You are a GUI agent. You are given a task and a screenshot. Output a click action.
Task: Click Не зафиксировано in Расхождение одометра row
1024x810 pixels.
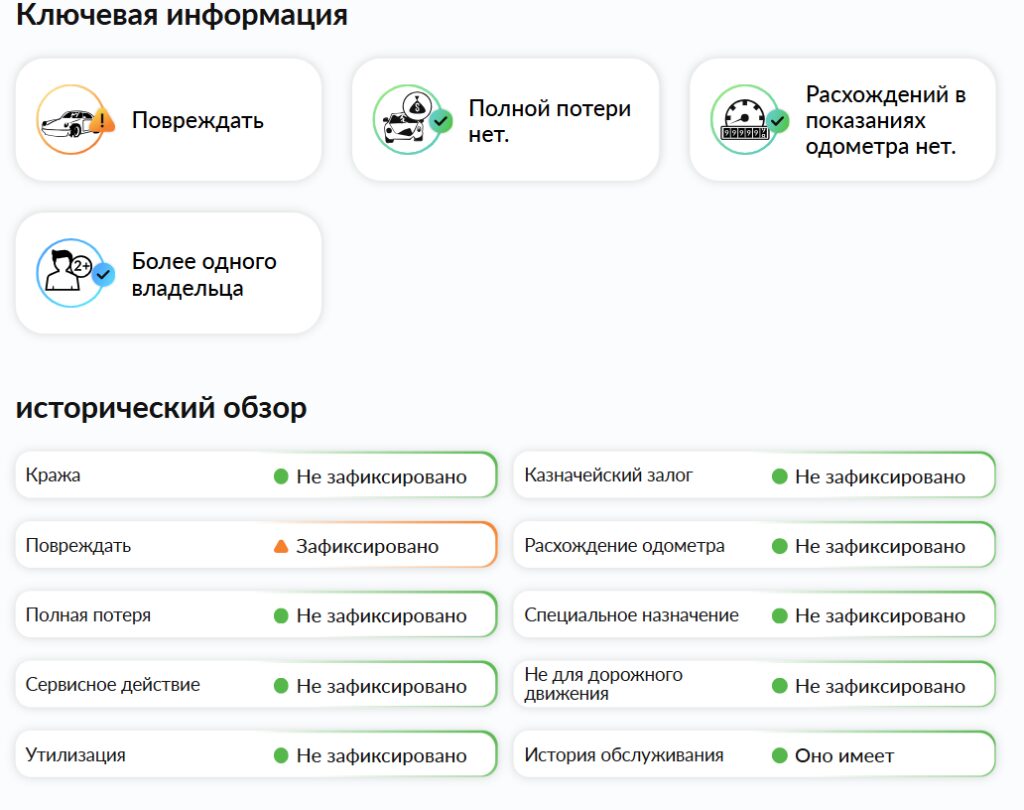(x=880, y=546)
